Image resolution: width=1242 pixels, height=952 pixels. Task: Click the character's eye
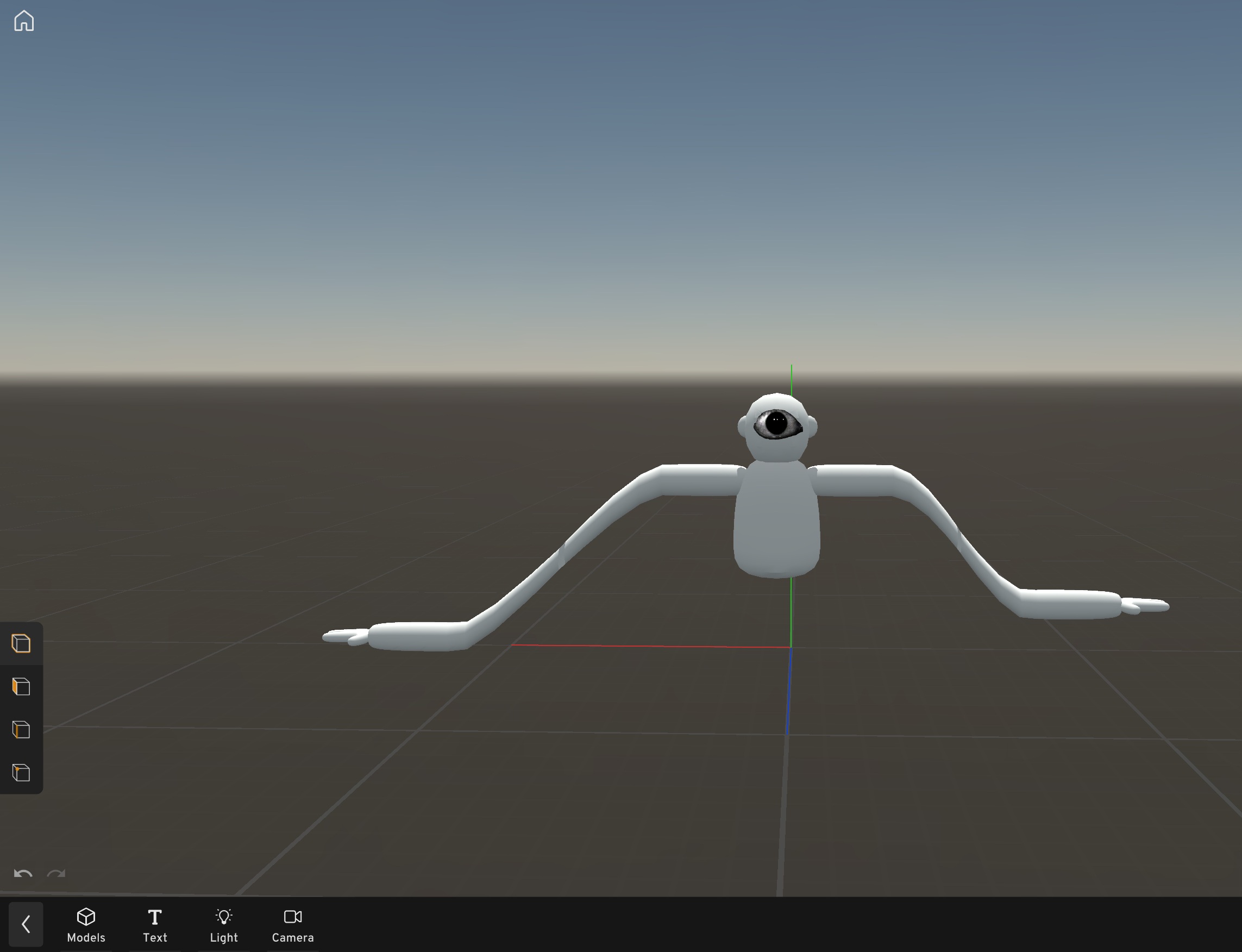coord(777,424)
